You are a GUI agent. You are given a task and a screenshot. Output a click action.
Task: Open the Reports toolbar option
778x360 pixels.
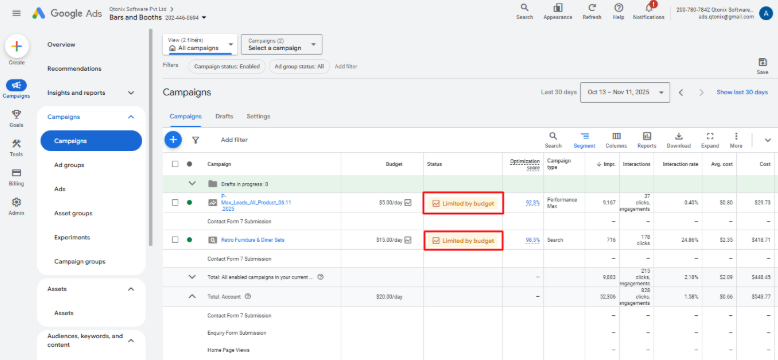click(647, 140)
